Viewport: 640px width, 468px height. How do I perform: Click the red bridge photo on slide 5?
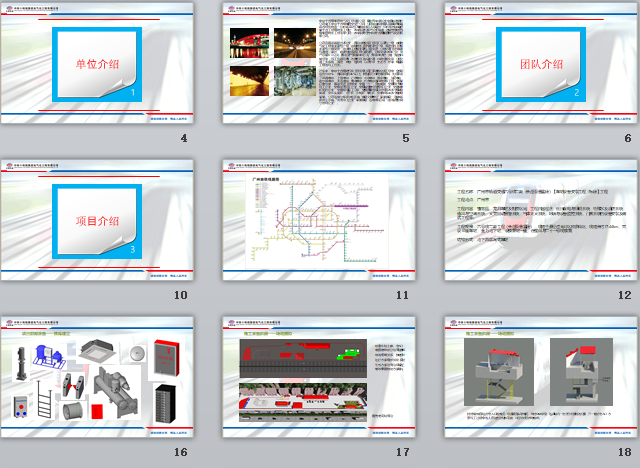pyautogui.click(x=250, y=44)
